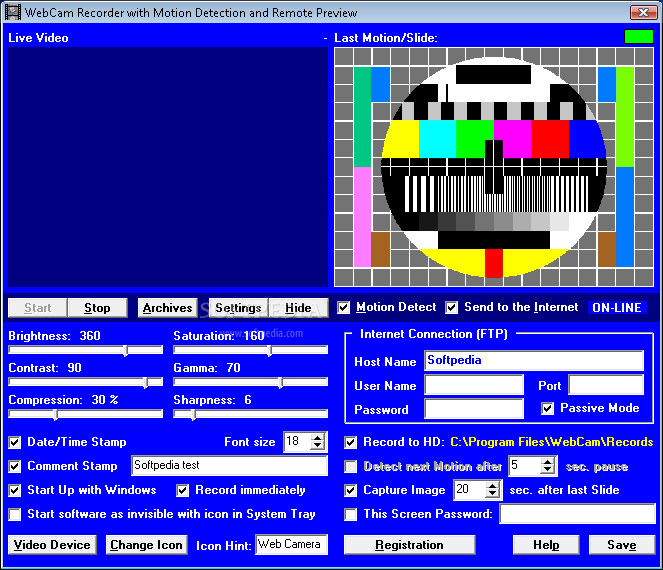Open Help

click(546, 545)
